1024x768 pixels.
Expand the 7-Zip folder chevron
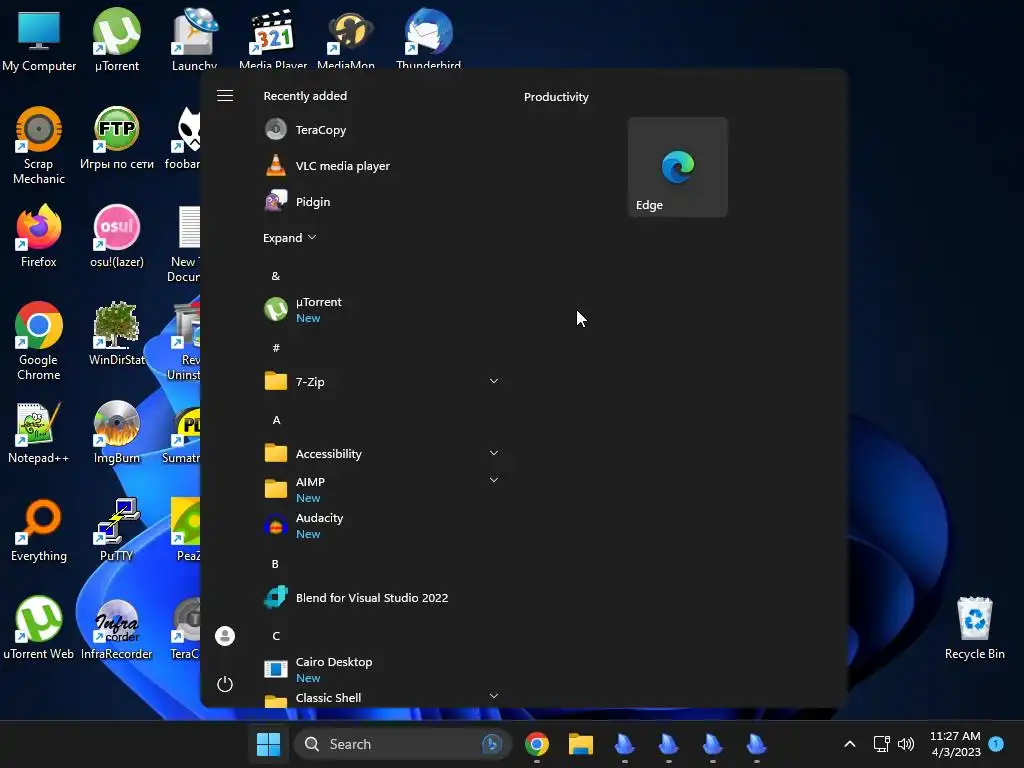[x=494, y=381]
